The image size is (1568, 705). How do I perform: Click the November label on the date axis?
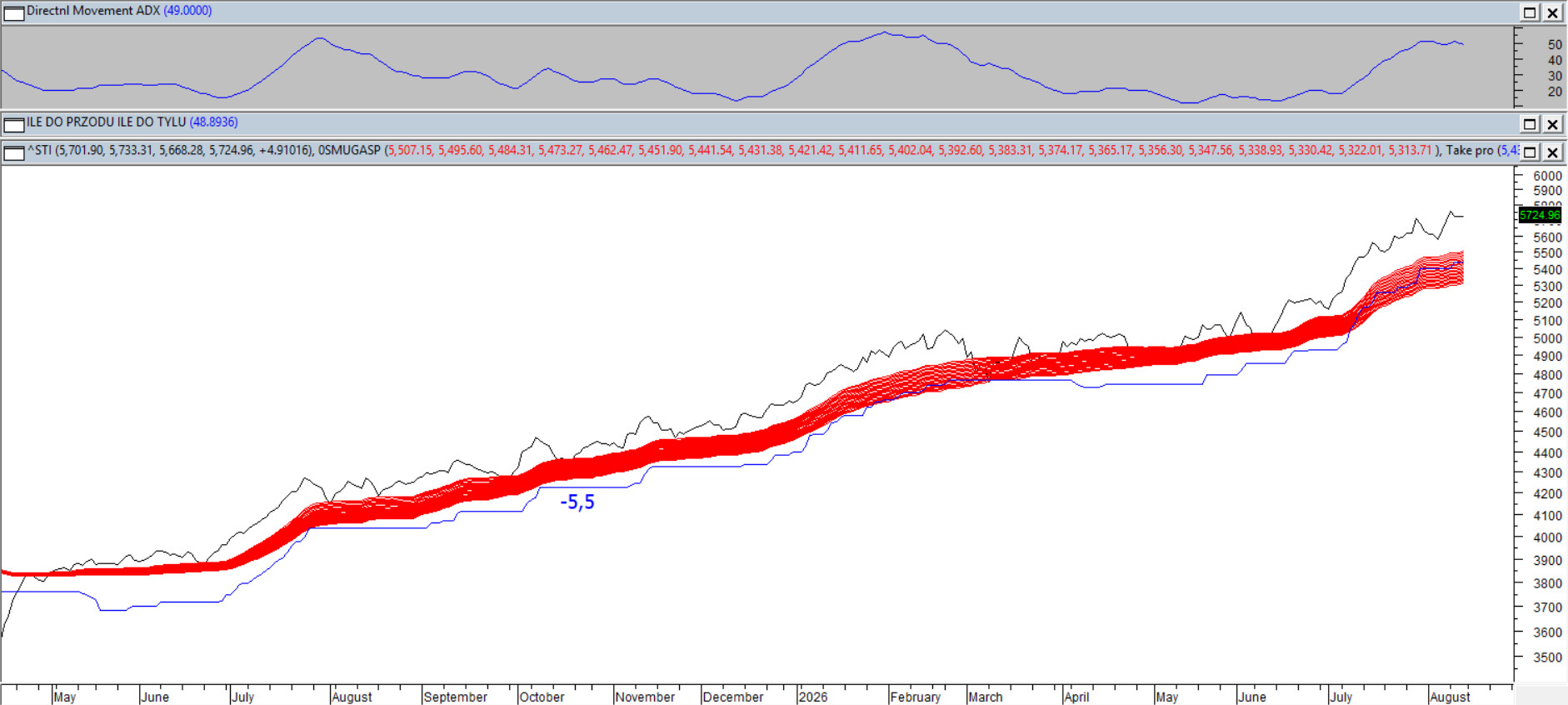645,697
